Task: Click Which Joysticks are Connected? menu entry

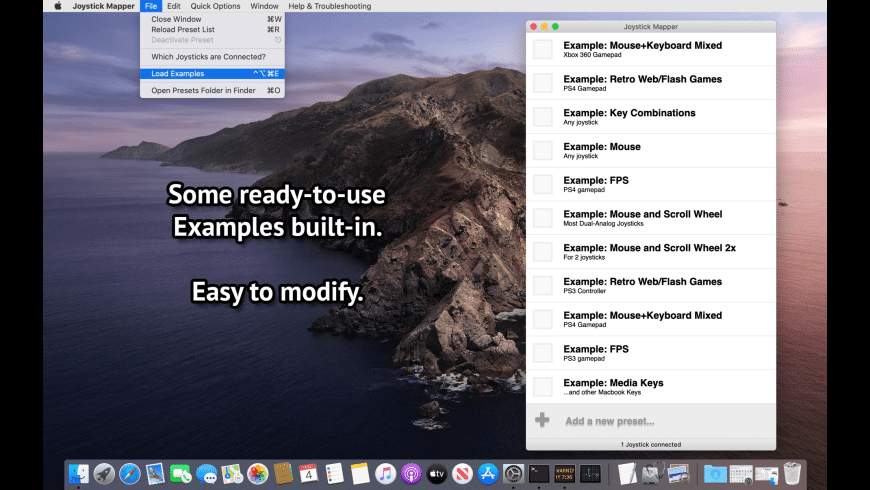Action: [x=208, y=57]
